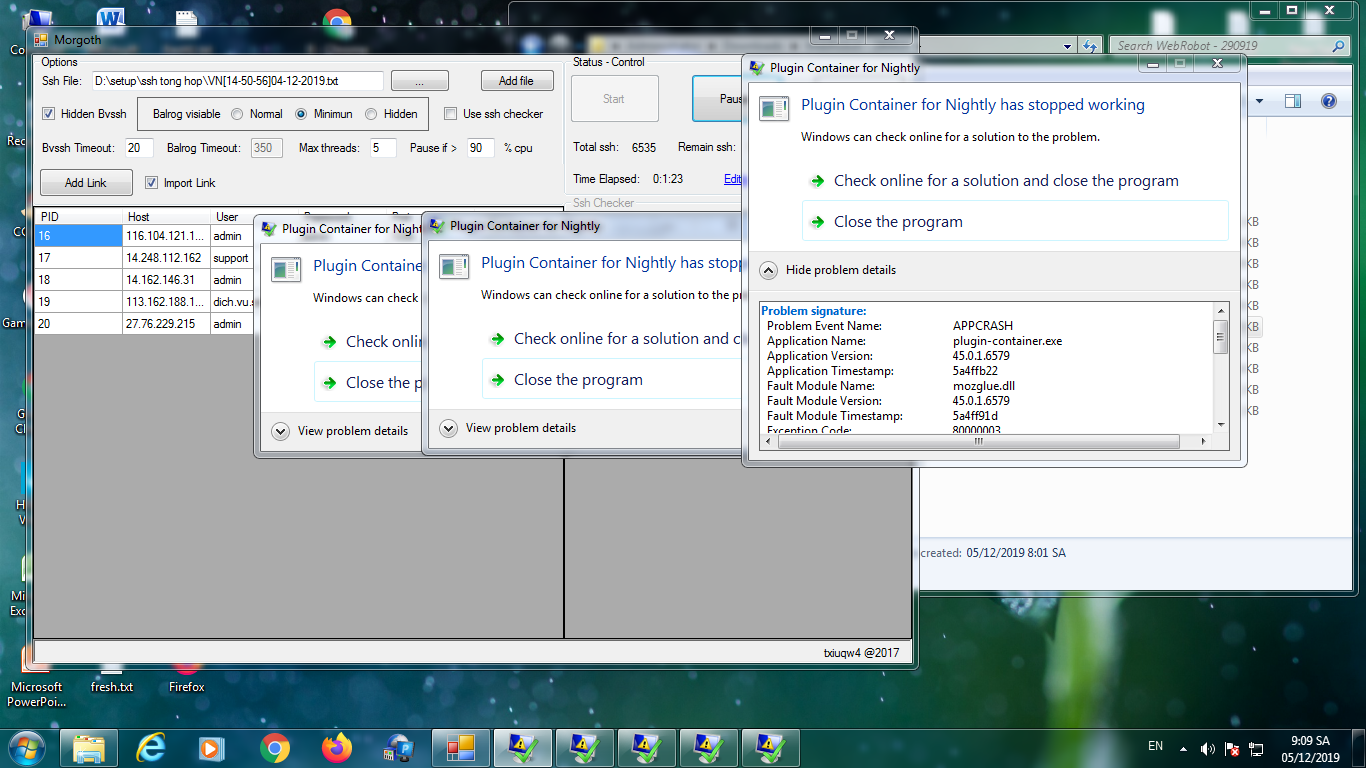This screenshot has width=1366, height=768.
Task: Select host 14.248.112.162 in the table
Action: pos(166,258)
